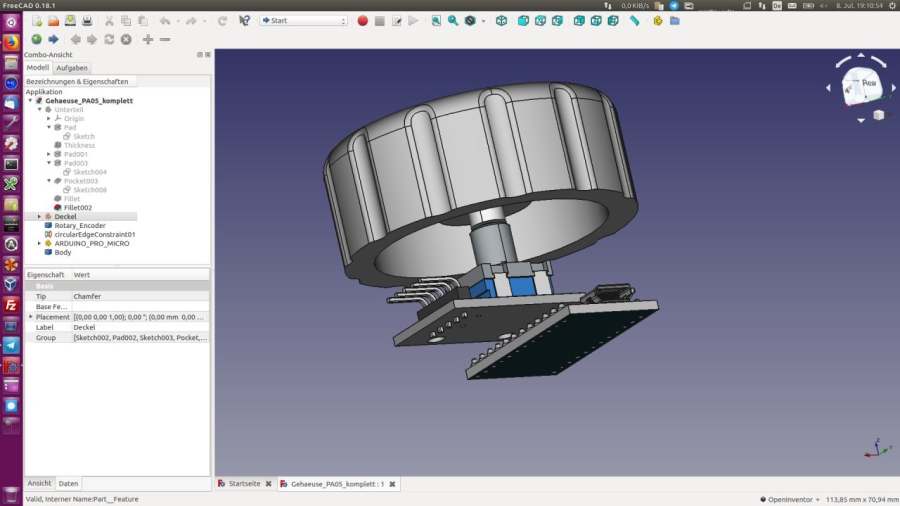900x506 pixels.
Task: Stop loading with the X circle icon
Action: point(126,39)
